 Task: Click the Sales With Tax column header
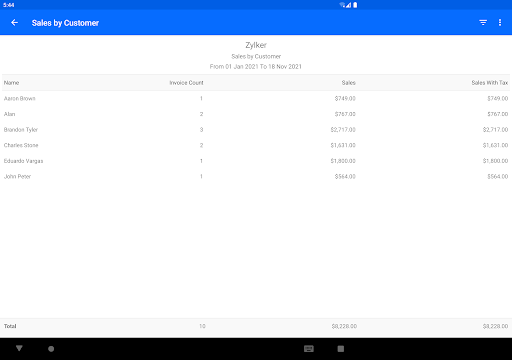pos(490,83)
